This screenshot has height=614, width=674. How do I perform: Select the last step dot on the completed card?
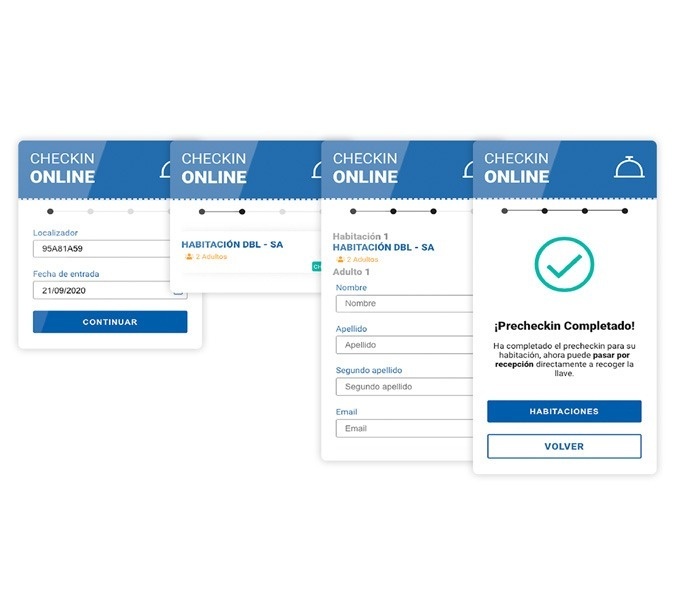click(625, 211)
